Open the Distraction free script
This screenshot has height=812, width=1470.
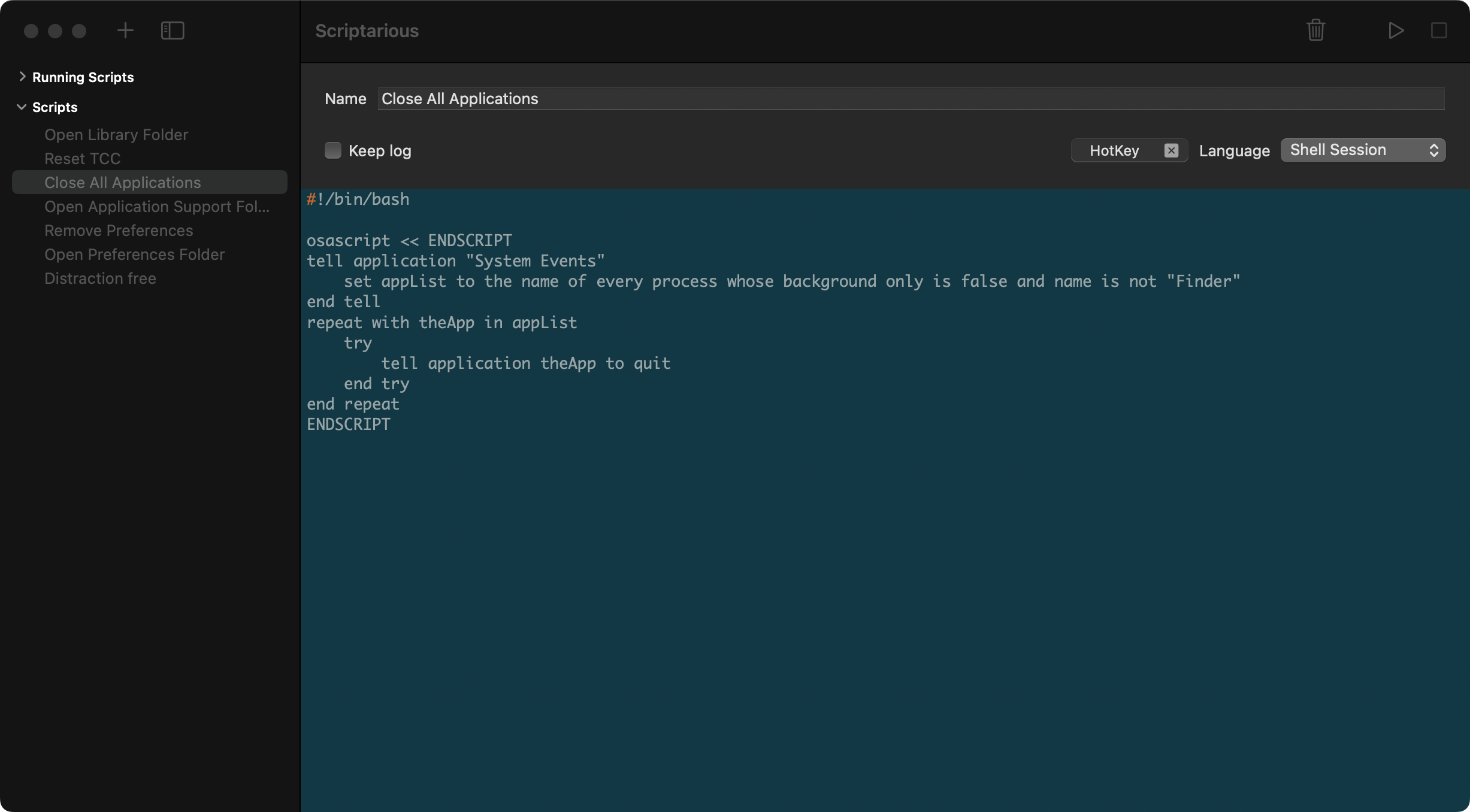coord(100,278)
